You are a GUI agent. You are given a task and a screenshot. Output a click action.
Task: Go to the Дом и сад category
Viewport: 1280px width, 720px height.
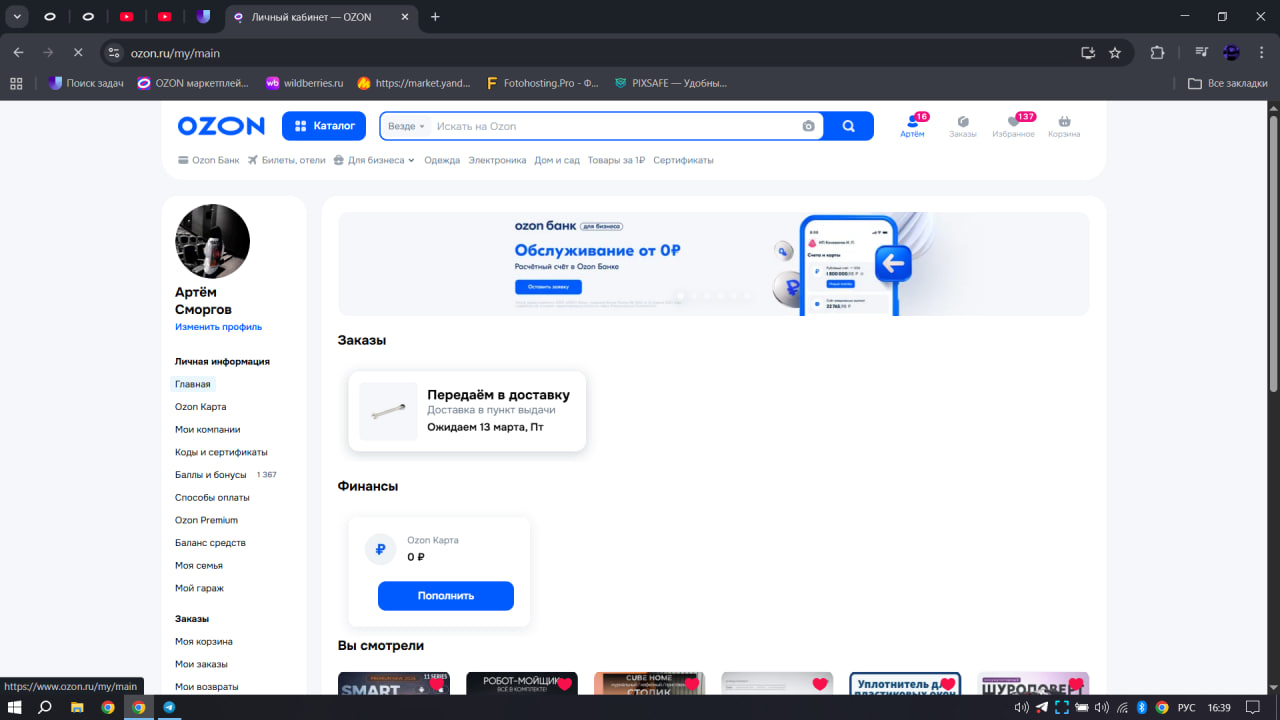coord(557,160)
